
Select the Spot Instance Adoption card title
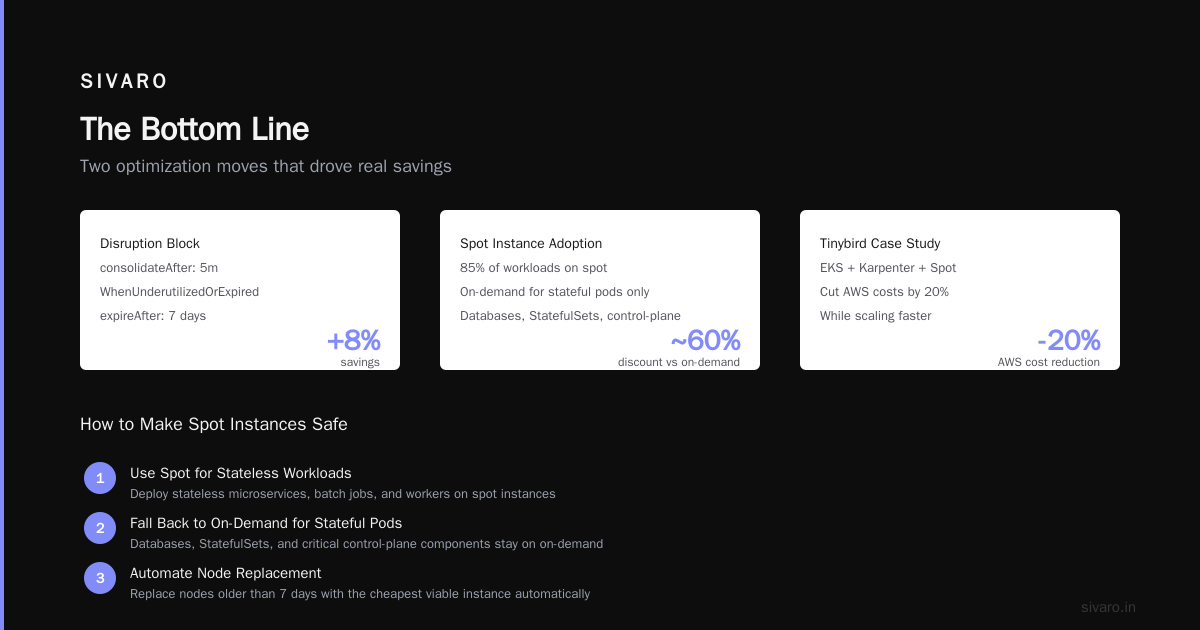[531, 243]
